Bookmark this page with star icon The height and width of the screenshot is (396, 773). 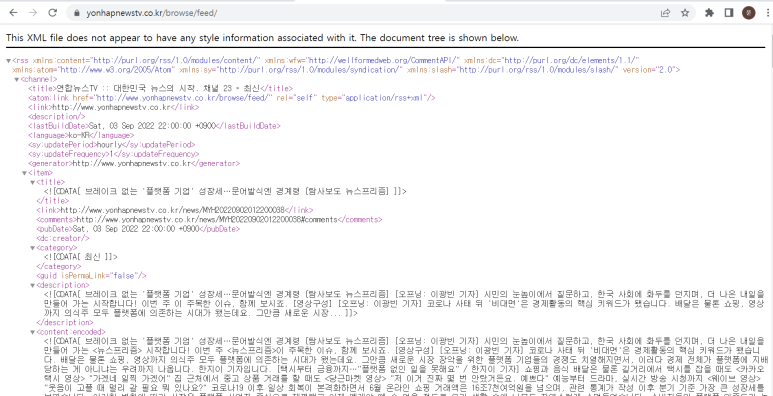tap(685, 13)
